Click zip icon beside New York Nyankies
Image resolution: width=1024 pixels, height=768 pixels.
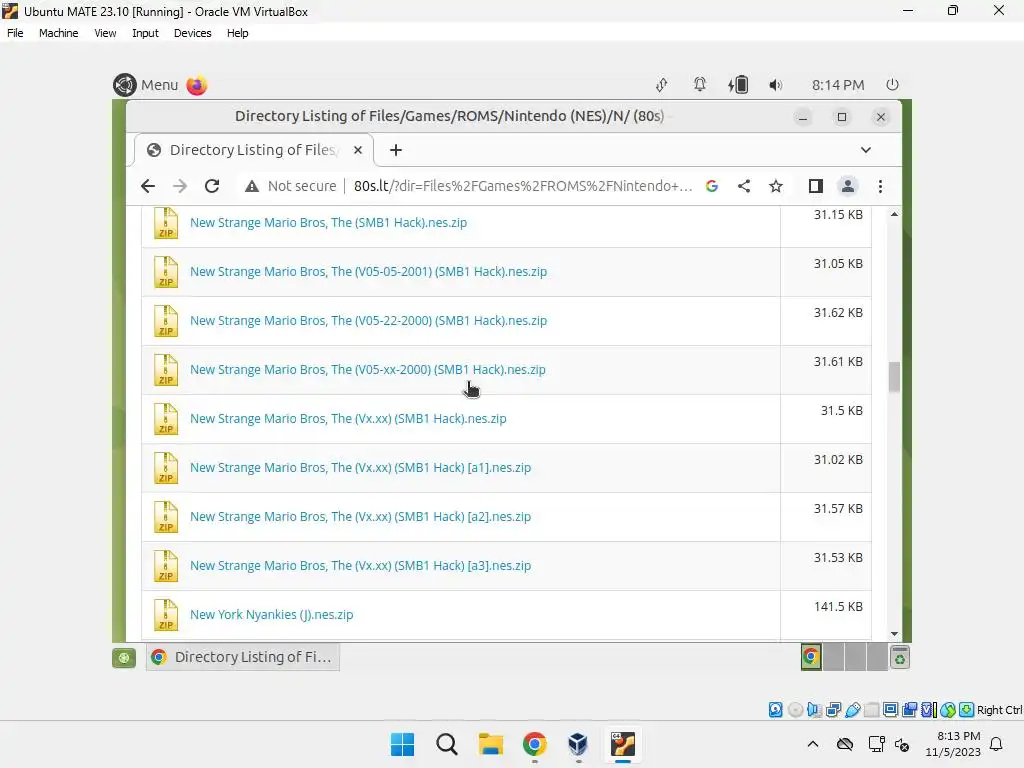[x=166, y=615]
